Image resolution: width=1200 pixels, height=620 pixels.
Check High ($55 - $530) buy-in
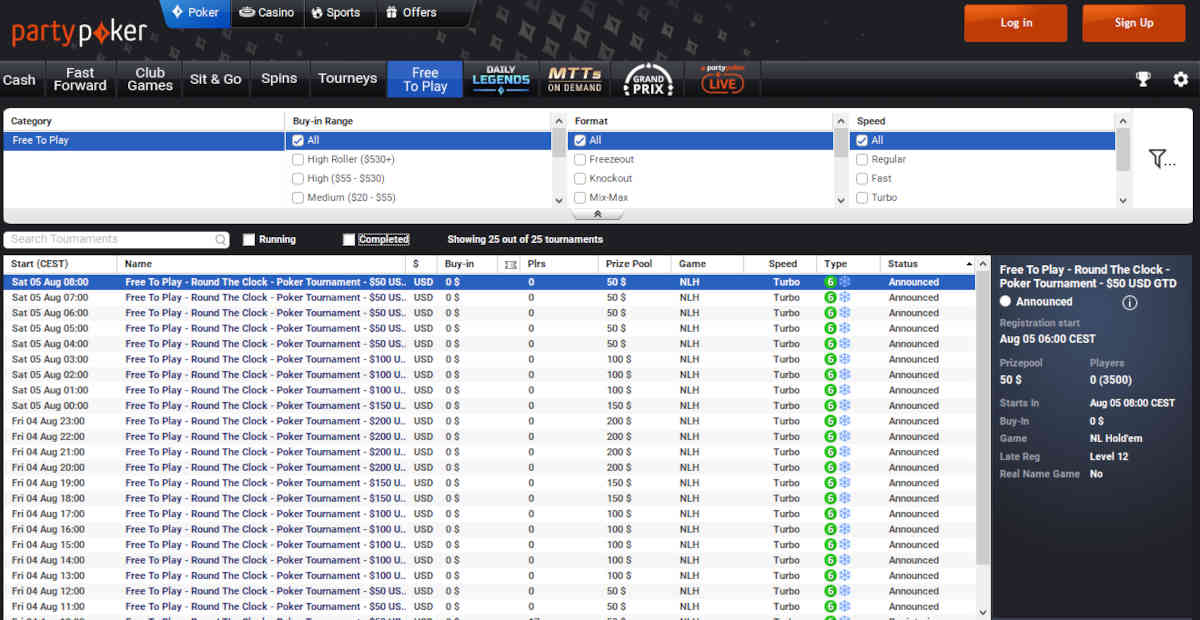point(298,178)
